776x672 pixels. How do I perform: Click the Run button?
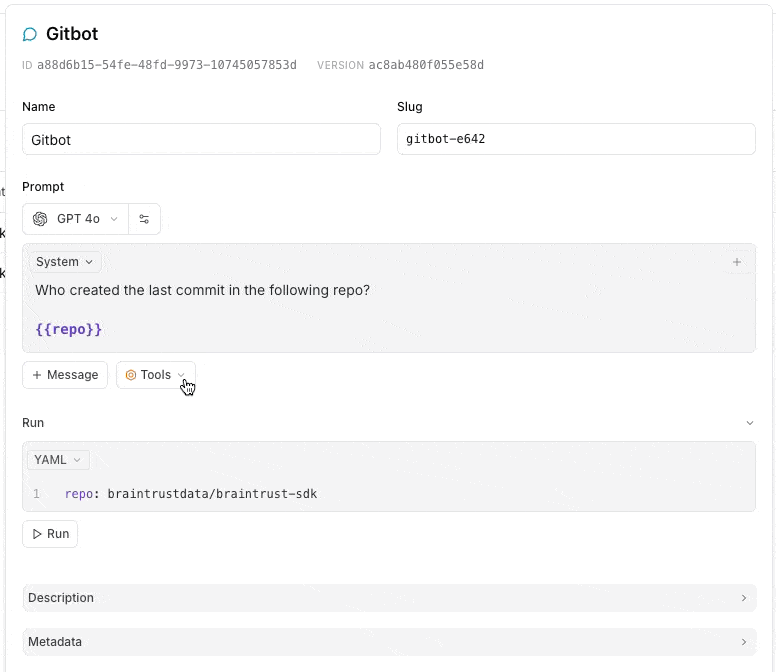click(x=50, y=534)
